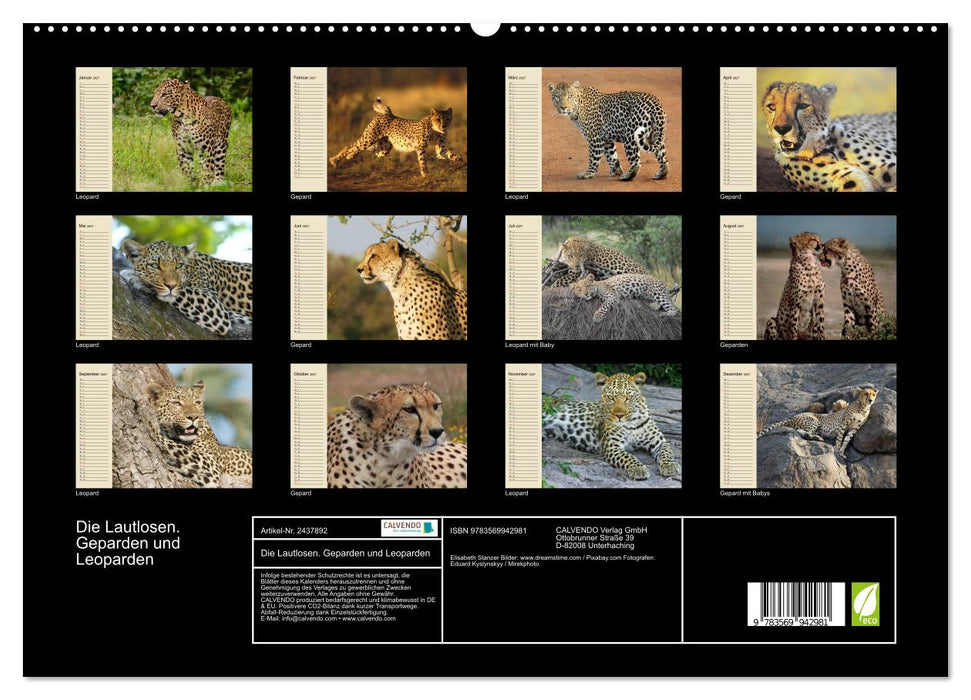Click the large calendar title at bottom left
This screenshot has height=700, width=971.
tap(128, 543)
